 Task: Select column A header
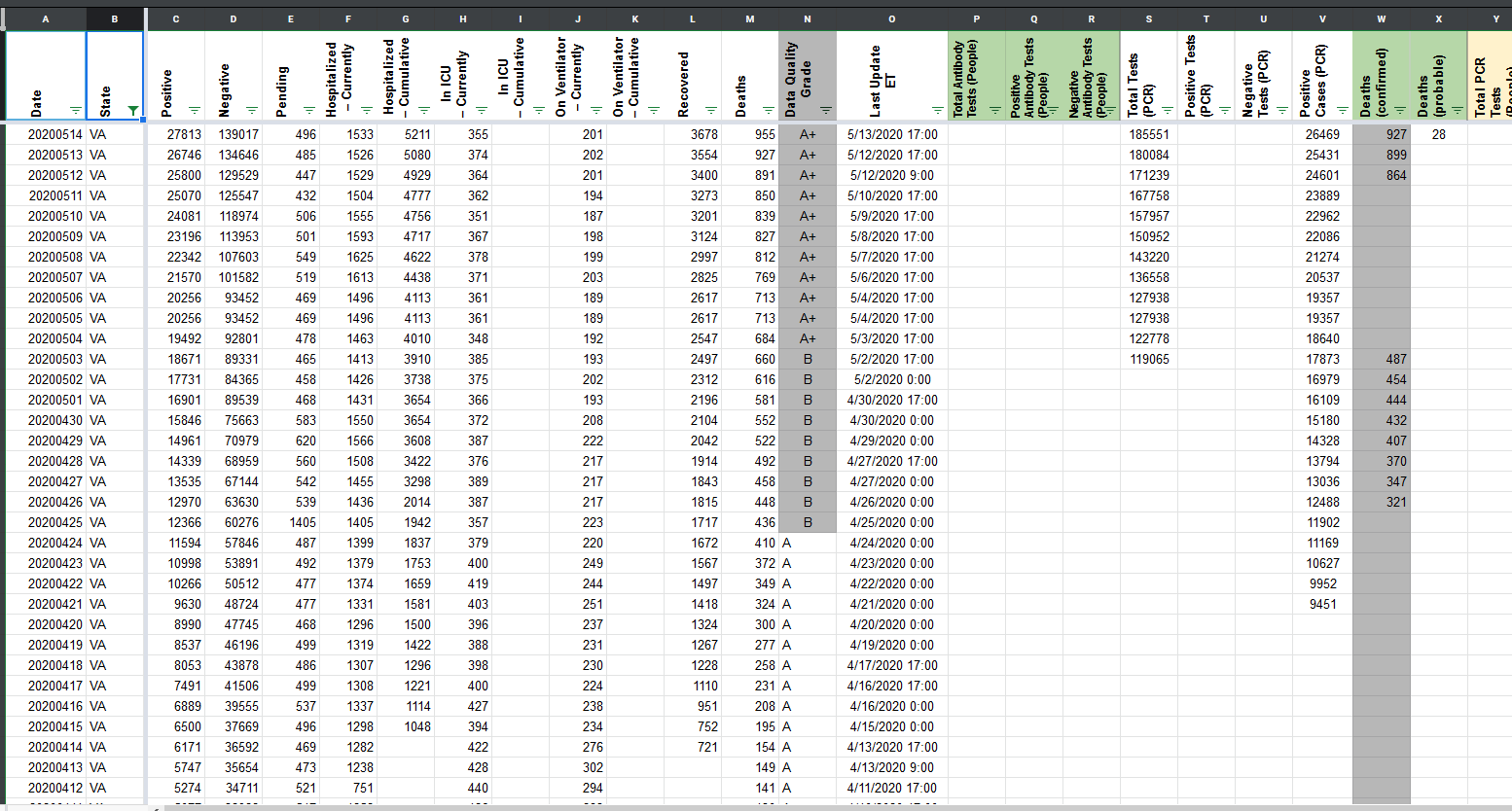(x=46, y=18)
